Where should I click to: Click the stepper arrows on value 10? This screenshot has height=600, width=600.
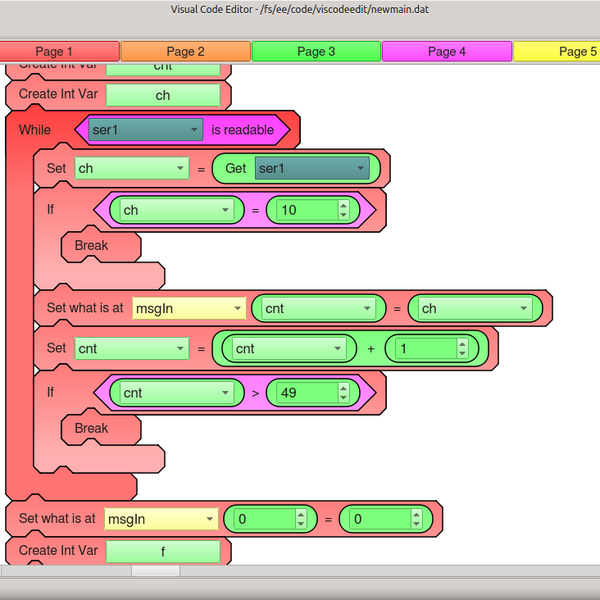coord(343,210)
